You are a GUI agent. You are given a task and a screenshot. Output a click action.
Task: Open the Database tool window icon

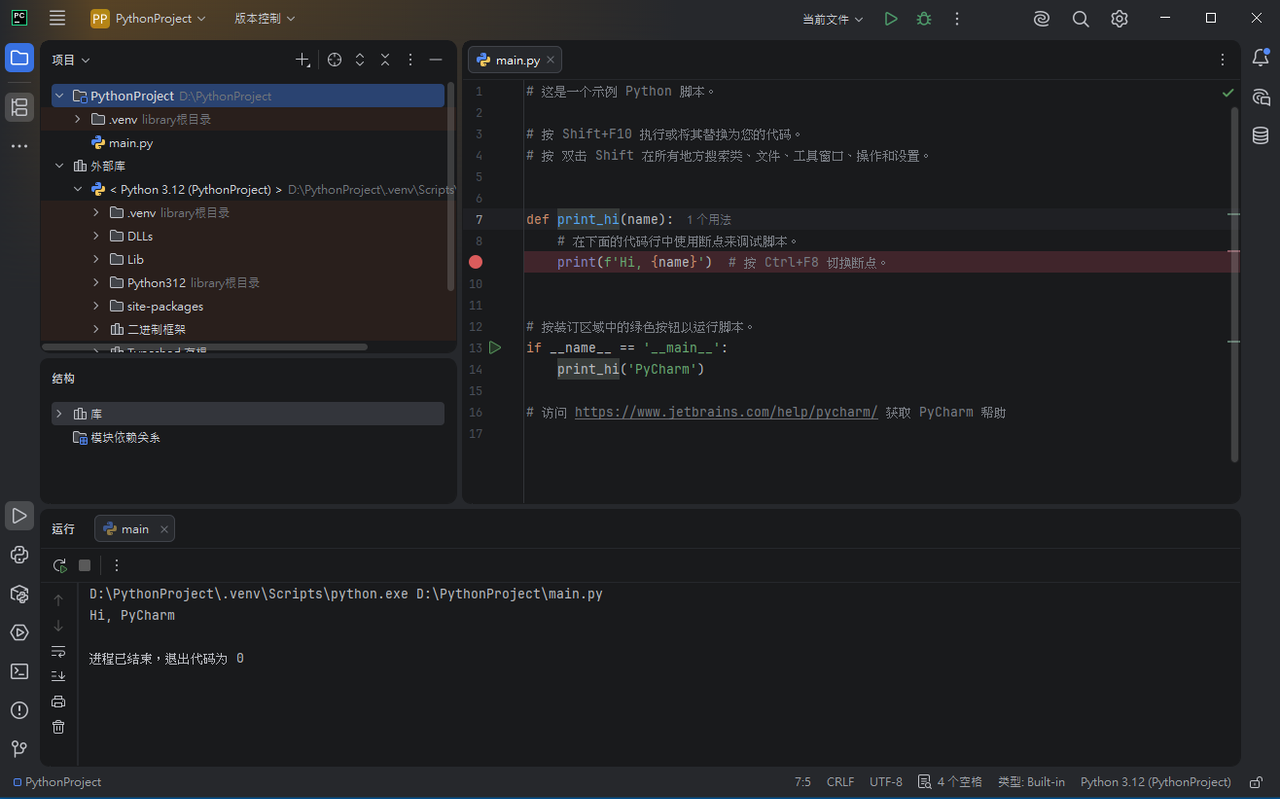pos(1261,136)
